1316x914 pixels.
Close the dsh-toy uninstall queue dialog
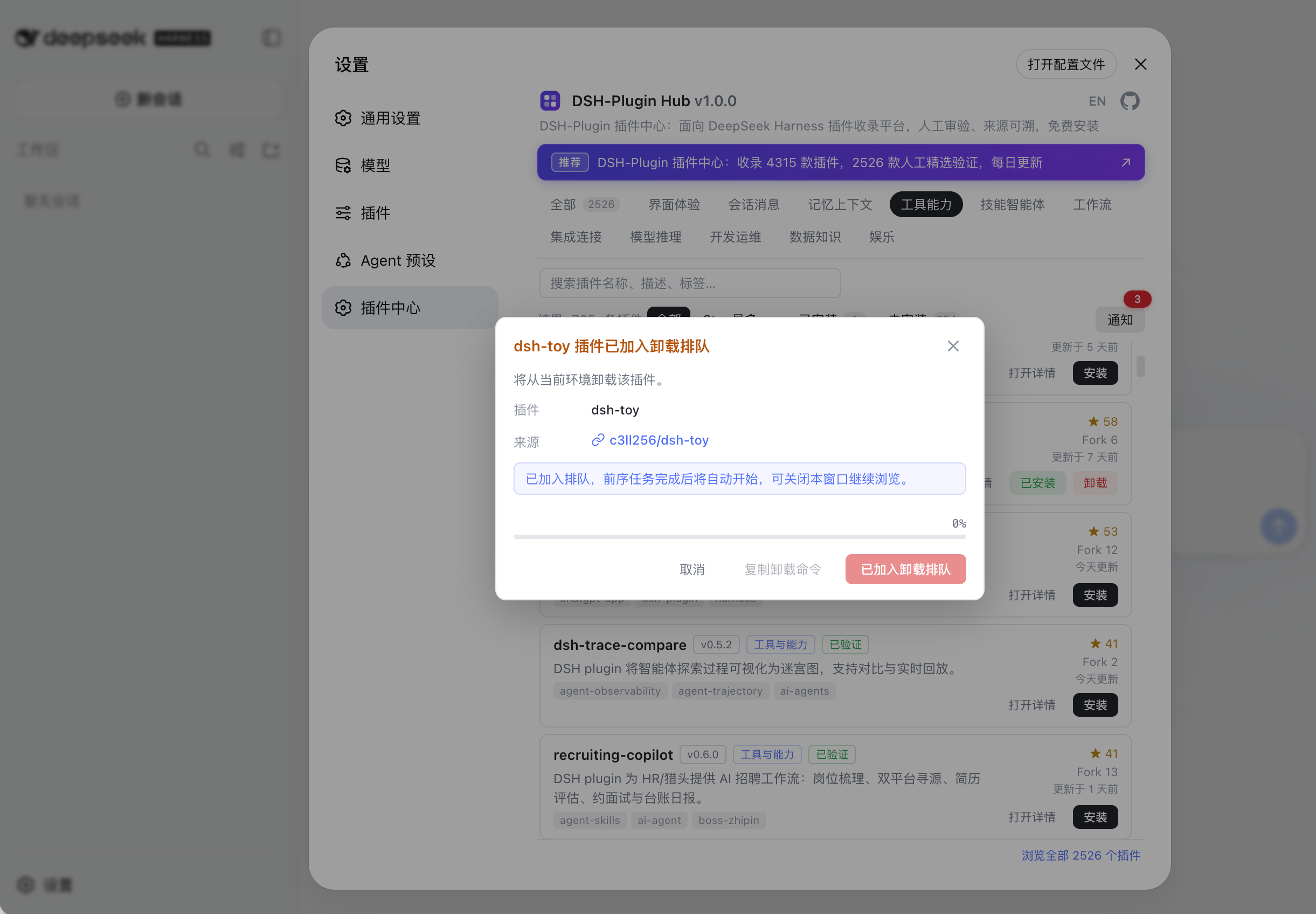point(953,346)
